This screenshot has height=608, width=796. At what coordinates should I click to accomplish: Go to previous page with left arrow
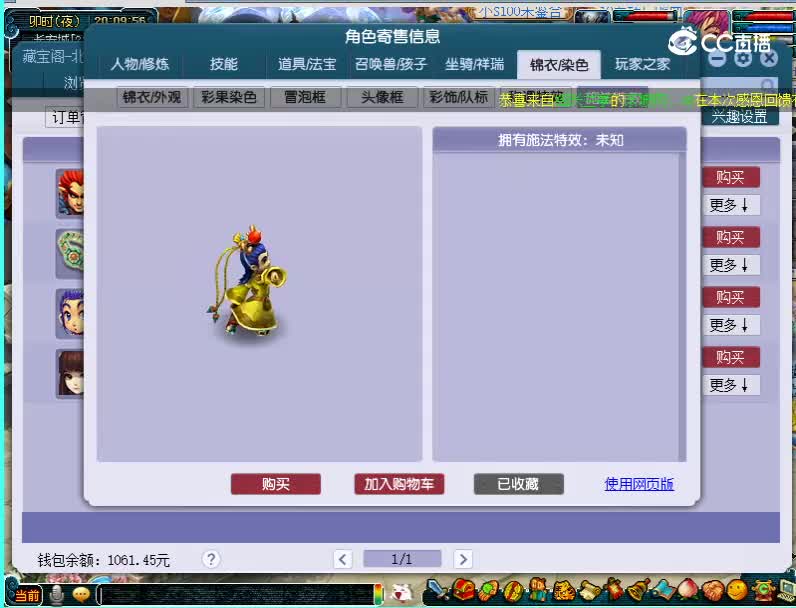click(343, 559)
